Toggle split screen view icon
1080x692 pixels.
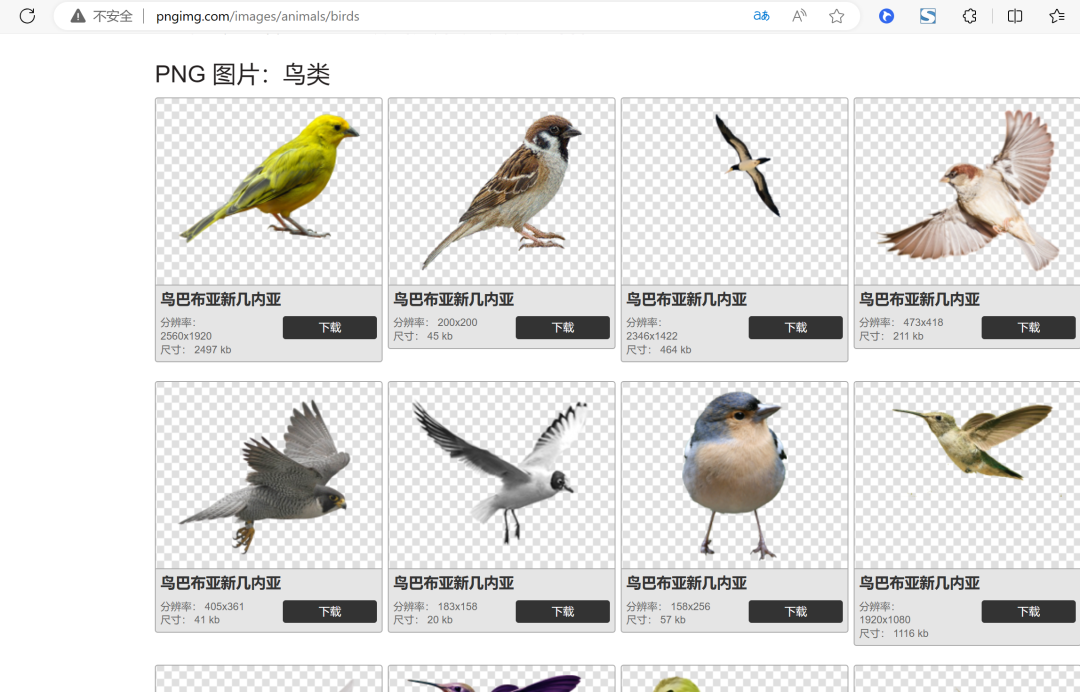pos(1015,16)
